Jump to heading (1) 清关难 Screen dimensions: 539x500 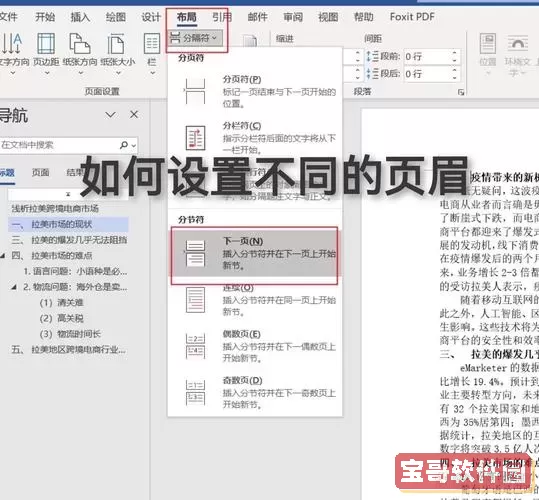[62, 303]
